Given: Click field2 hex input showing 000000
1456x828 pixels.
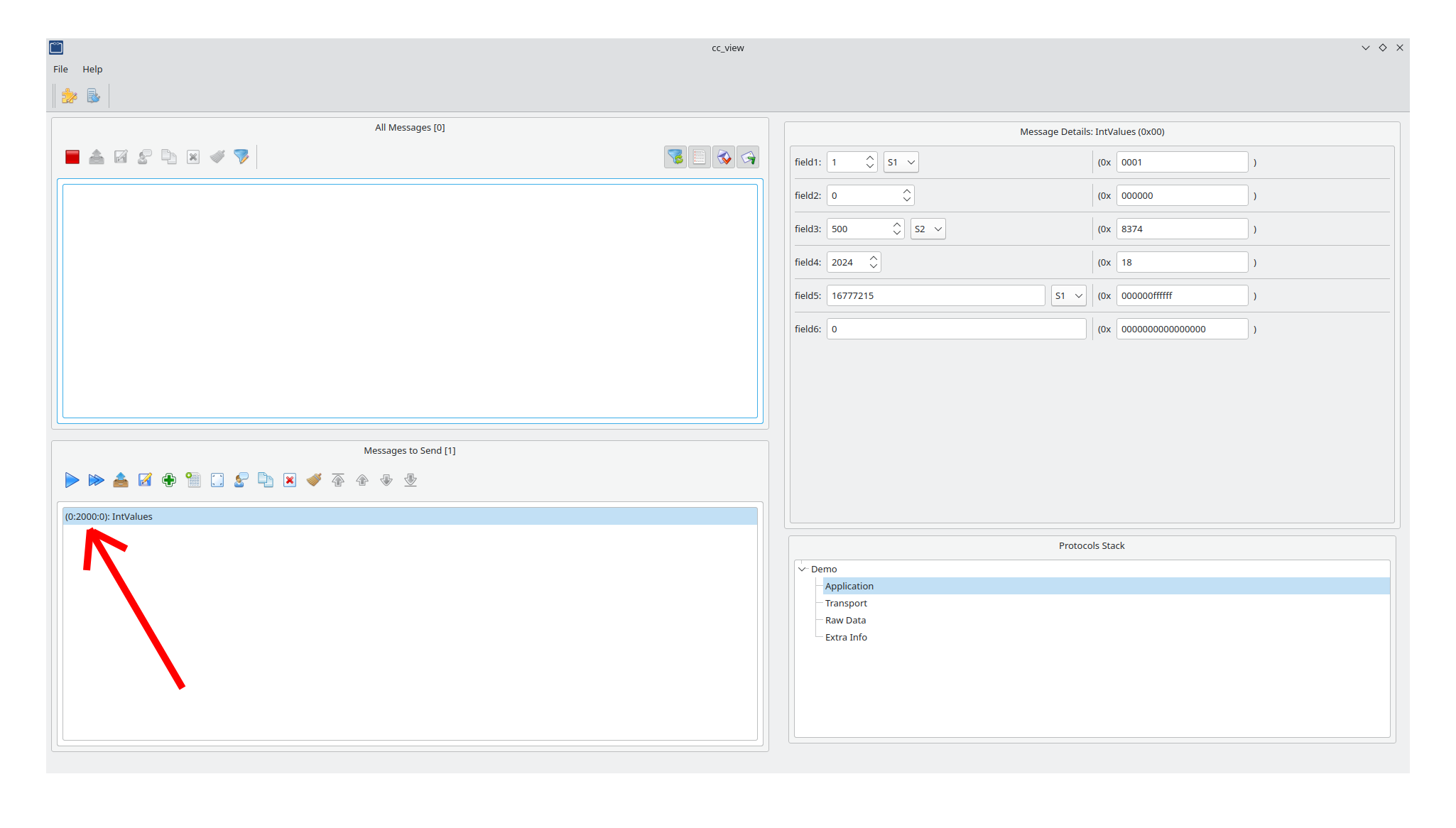Looking at the screenshot, I should pos(1182,195).
